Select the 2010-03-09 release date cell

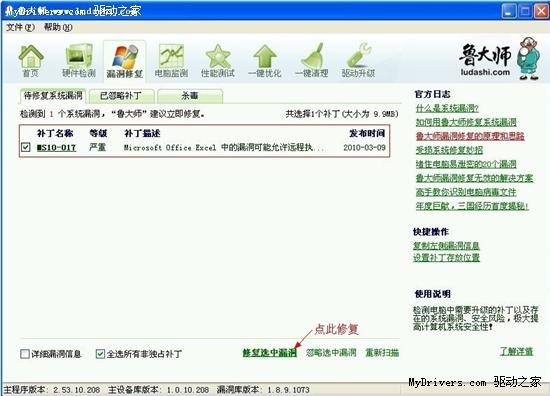click(x=364, y=147)
